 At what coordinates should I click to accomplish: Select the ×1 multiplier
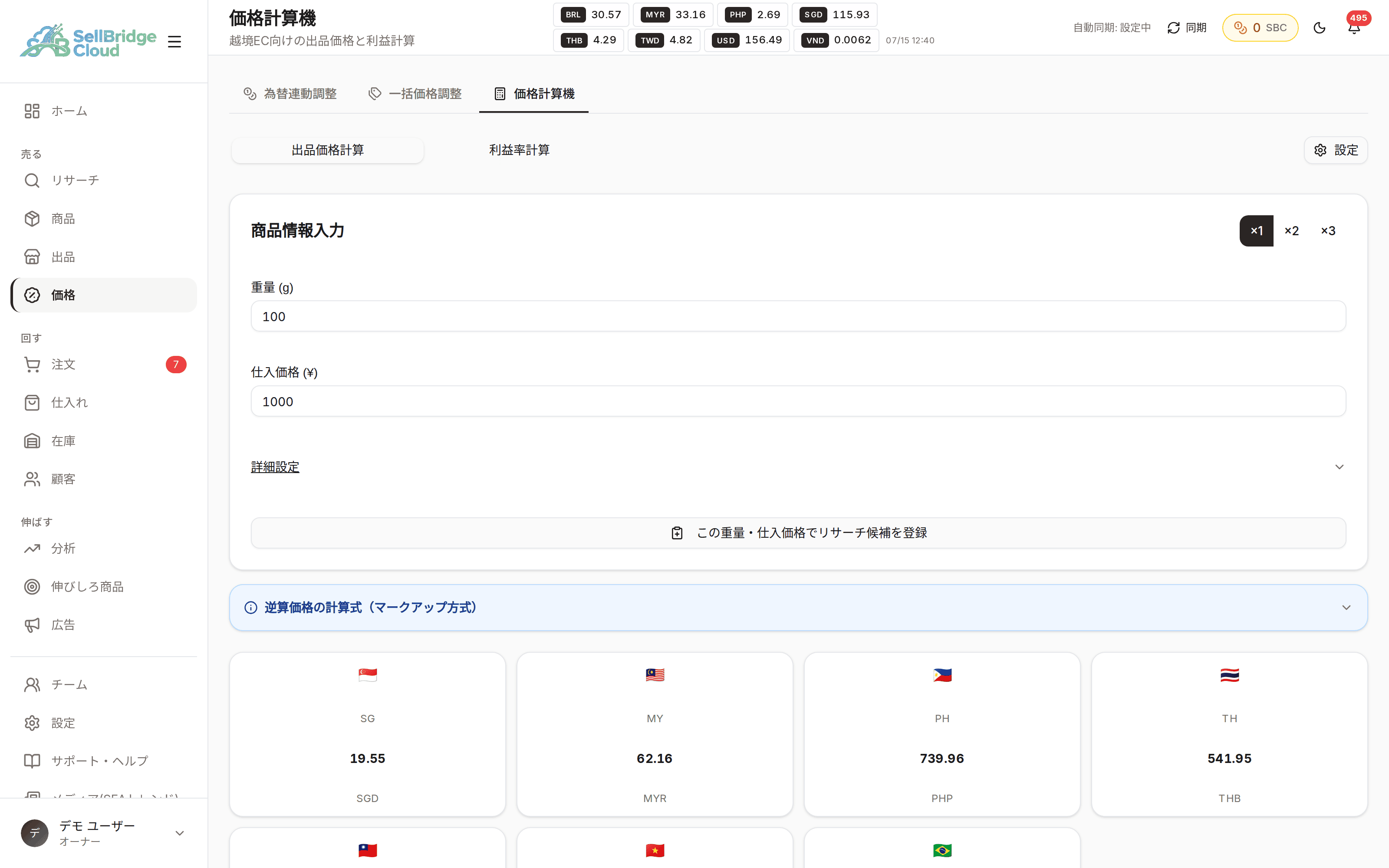(x=1257, y=231)
